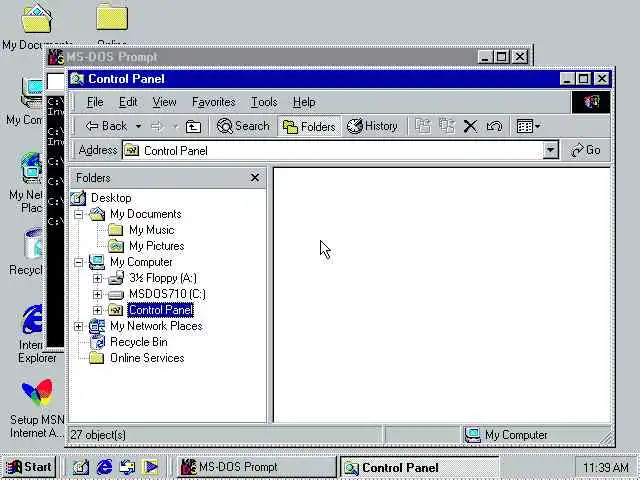
Task: Click the Windows logo throbber icon
Action: 591,102
